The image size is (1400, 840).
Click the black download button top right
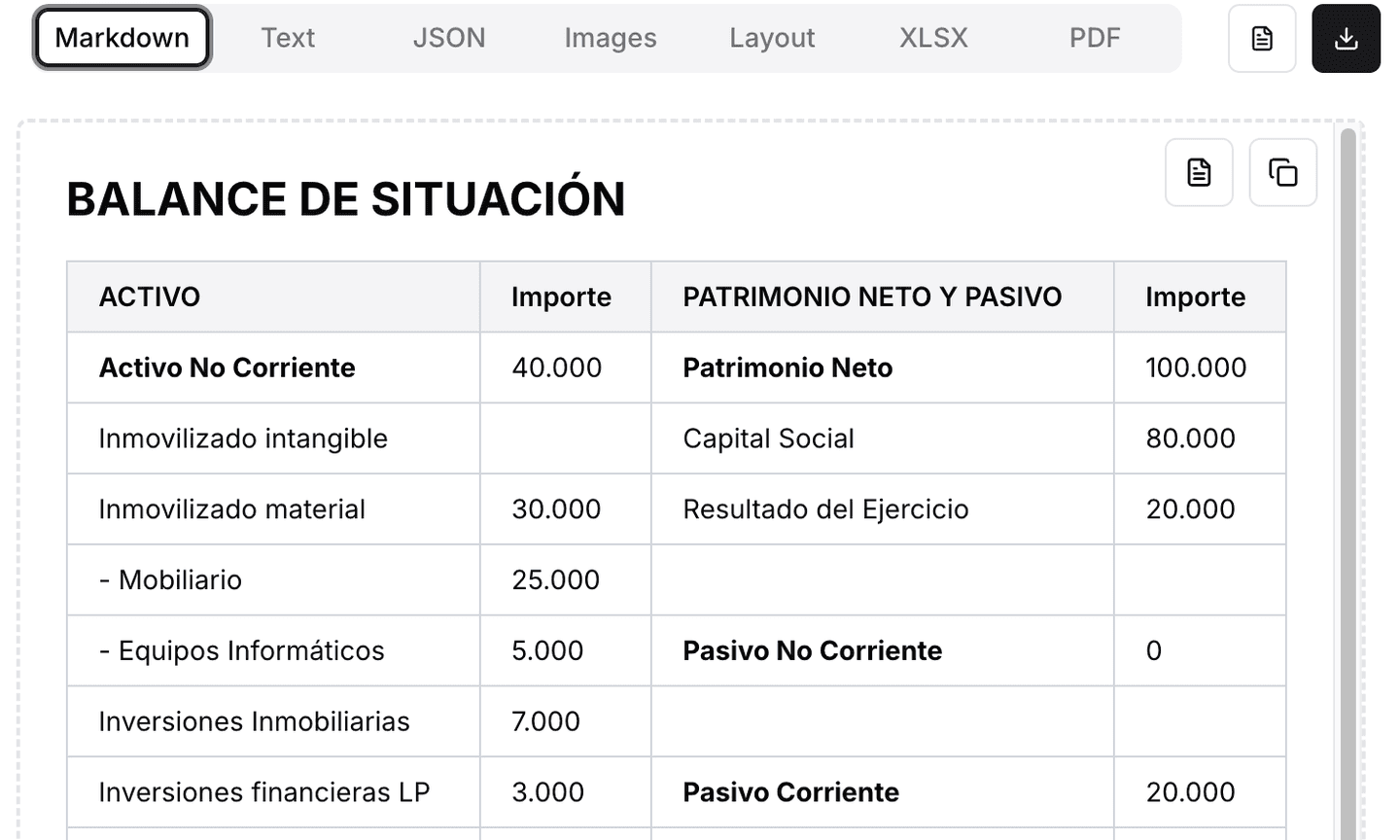click(1347, 38)
